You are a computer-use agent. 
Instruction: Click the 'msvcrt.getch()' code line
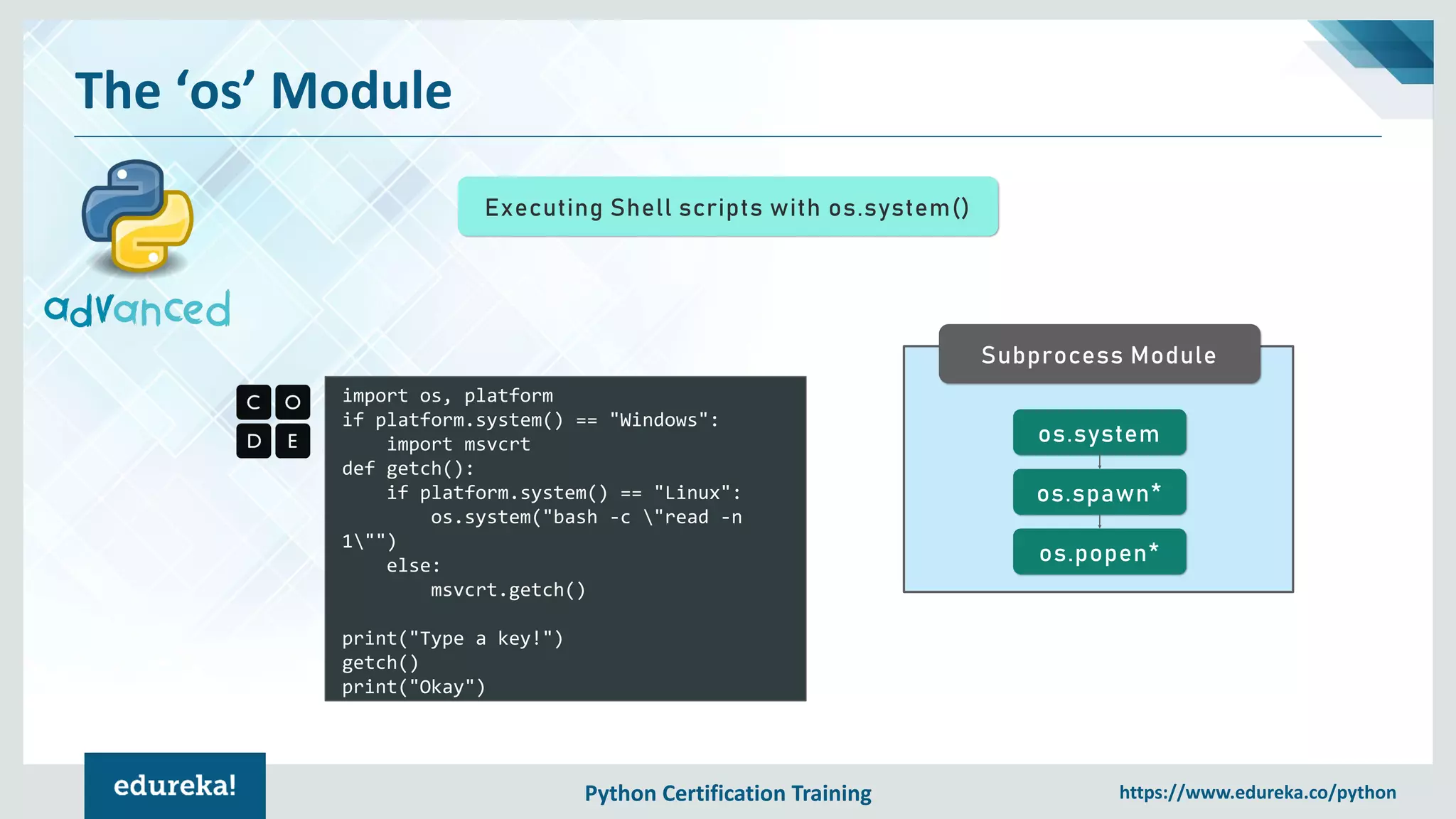click(x=508, y=590)
